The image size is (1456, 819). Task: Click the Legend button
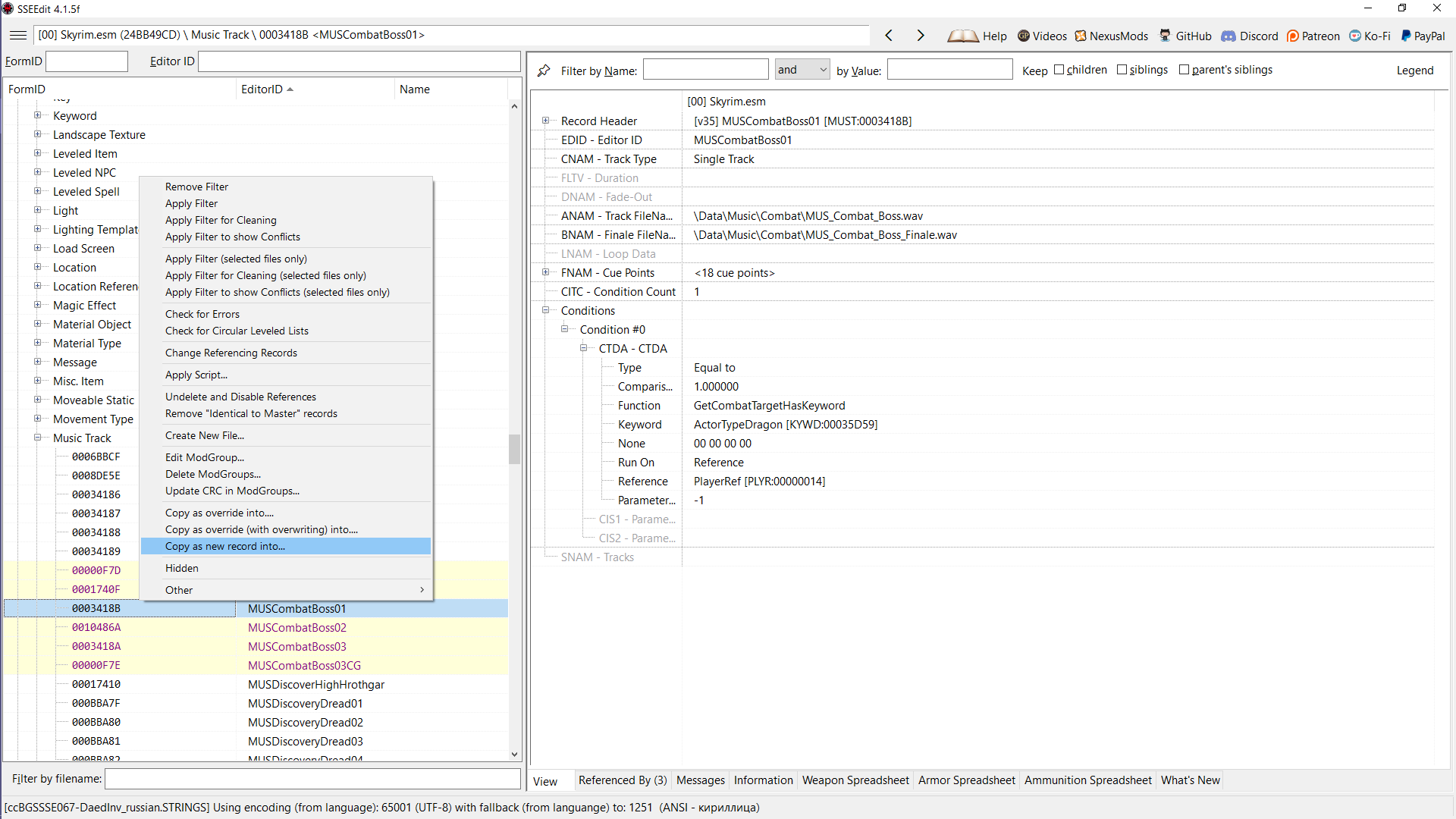tap(1415, 71)
